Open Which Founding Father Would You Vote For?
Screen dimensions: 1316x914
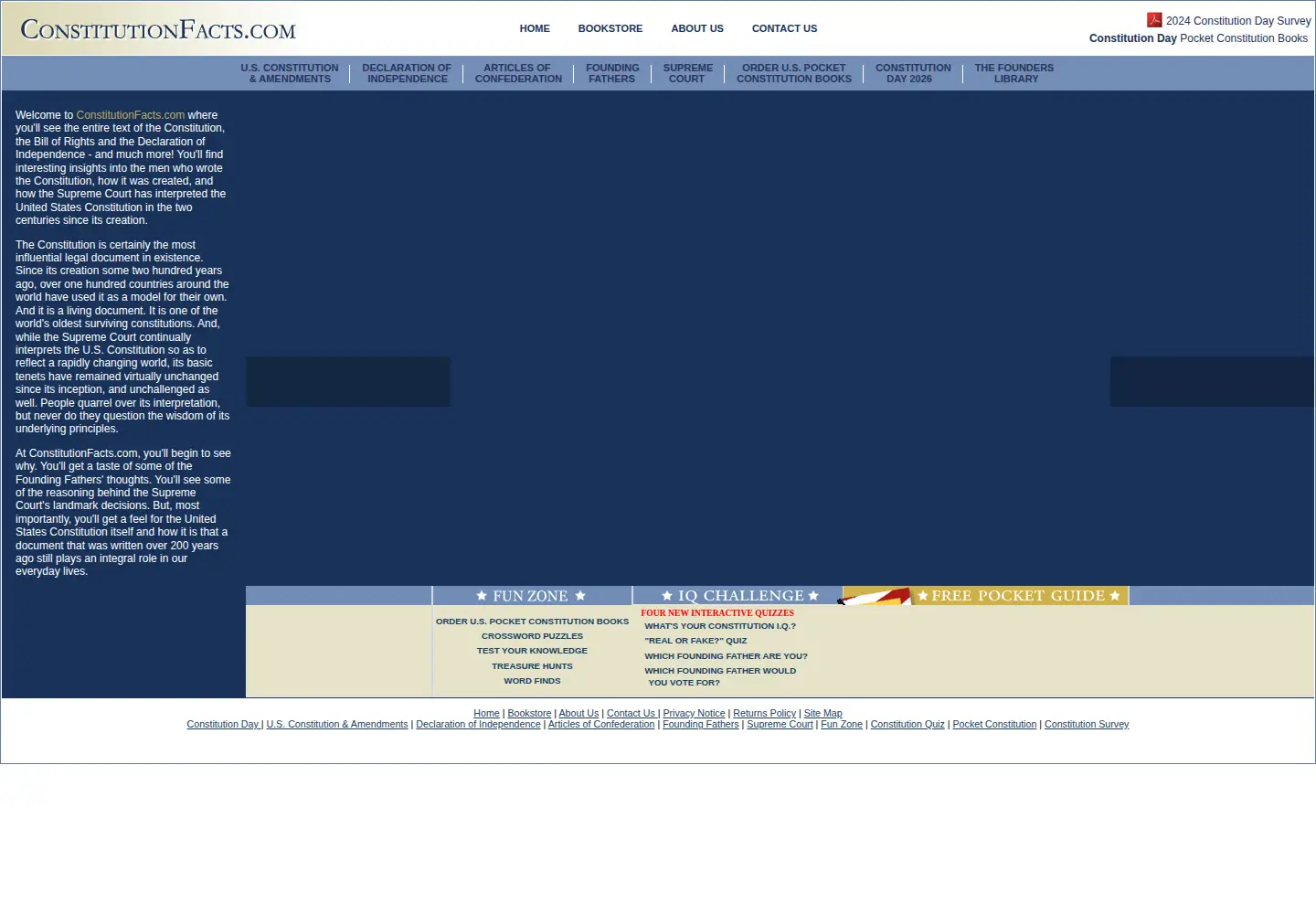click(720, 676)
